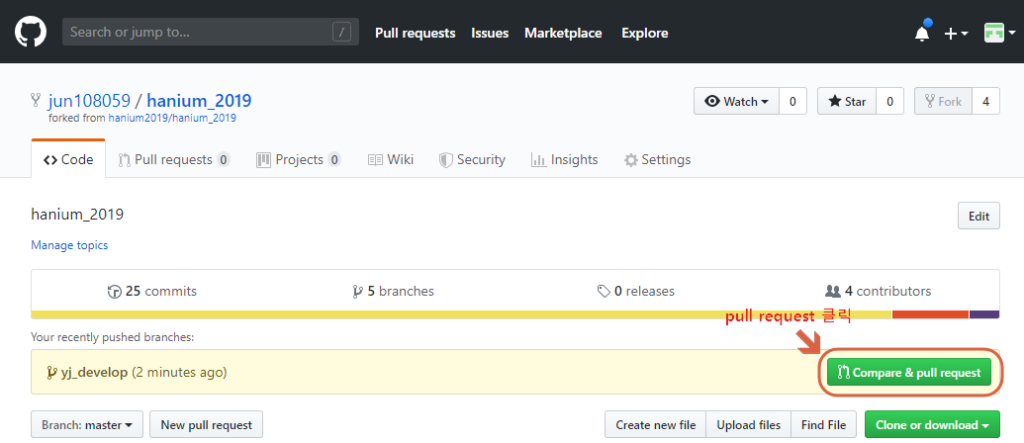Image resolution: width=1024 pixels, height=443 pixels.
Task: Switch to the Security tab
Action: (472, 159)
